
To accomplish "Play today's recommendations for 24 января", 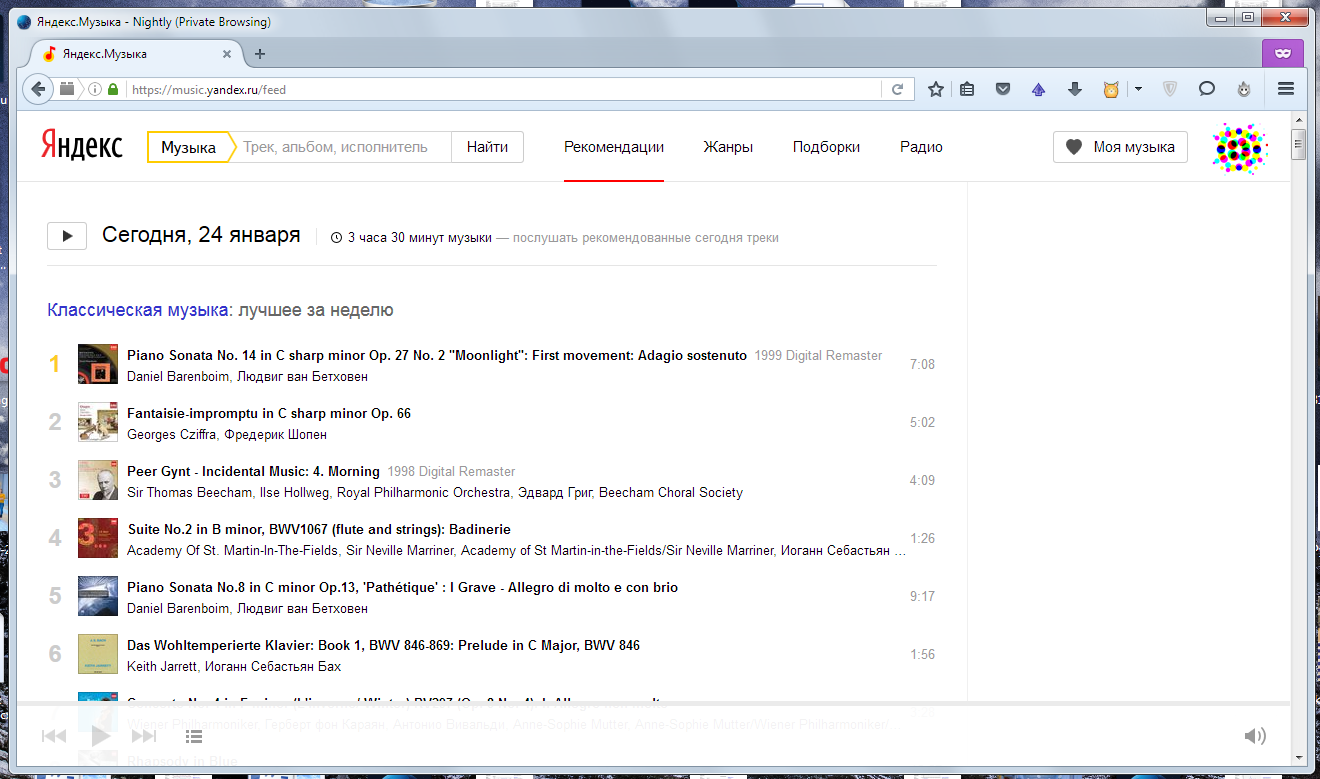I will (67, 236).
